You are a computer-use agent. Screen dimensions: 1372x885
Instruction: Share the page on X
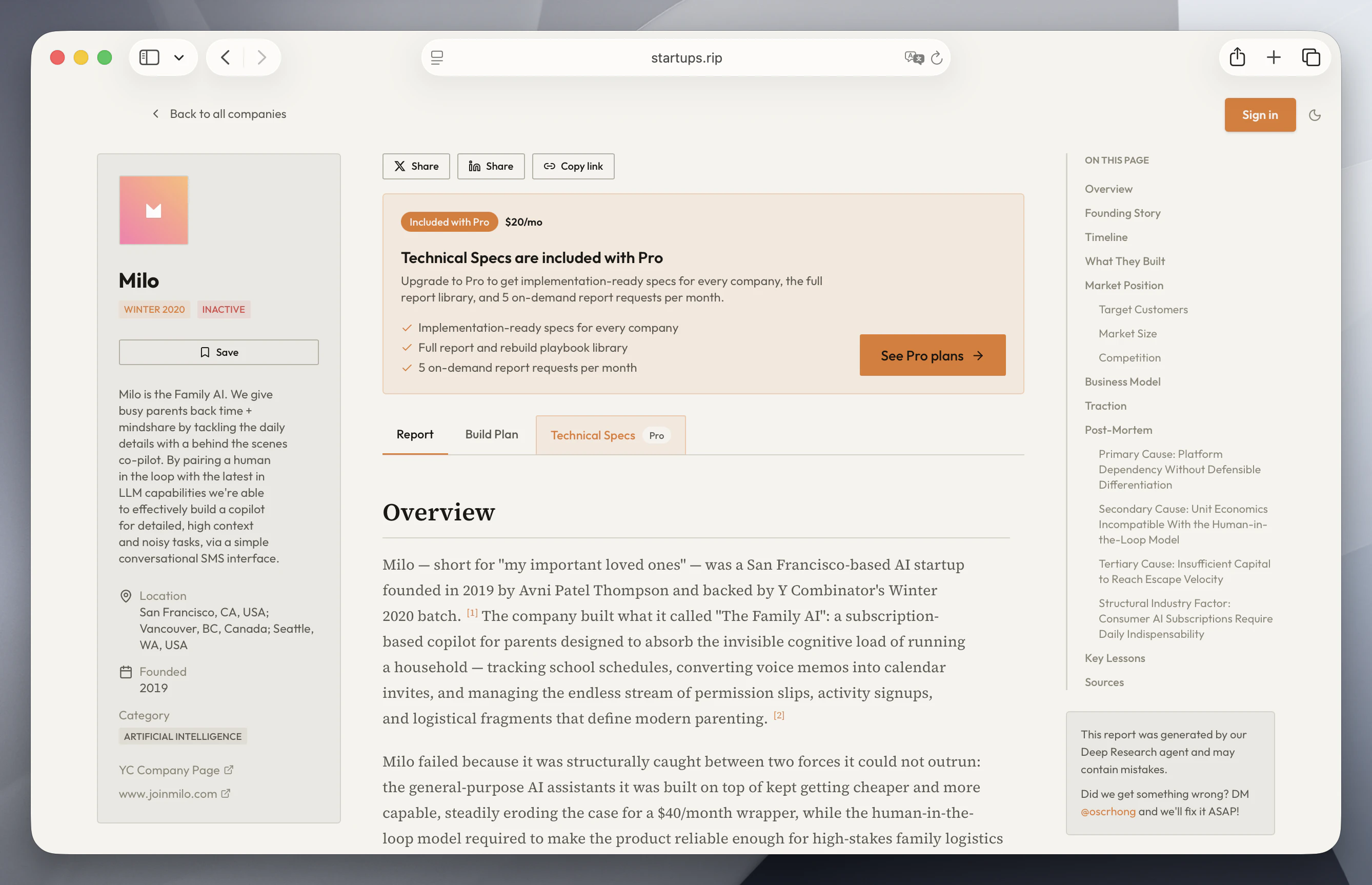point(416,166)
